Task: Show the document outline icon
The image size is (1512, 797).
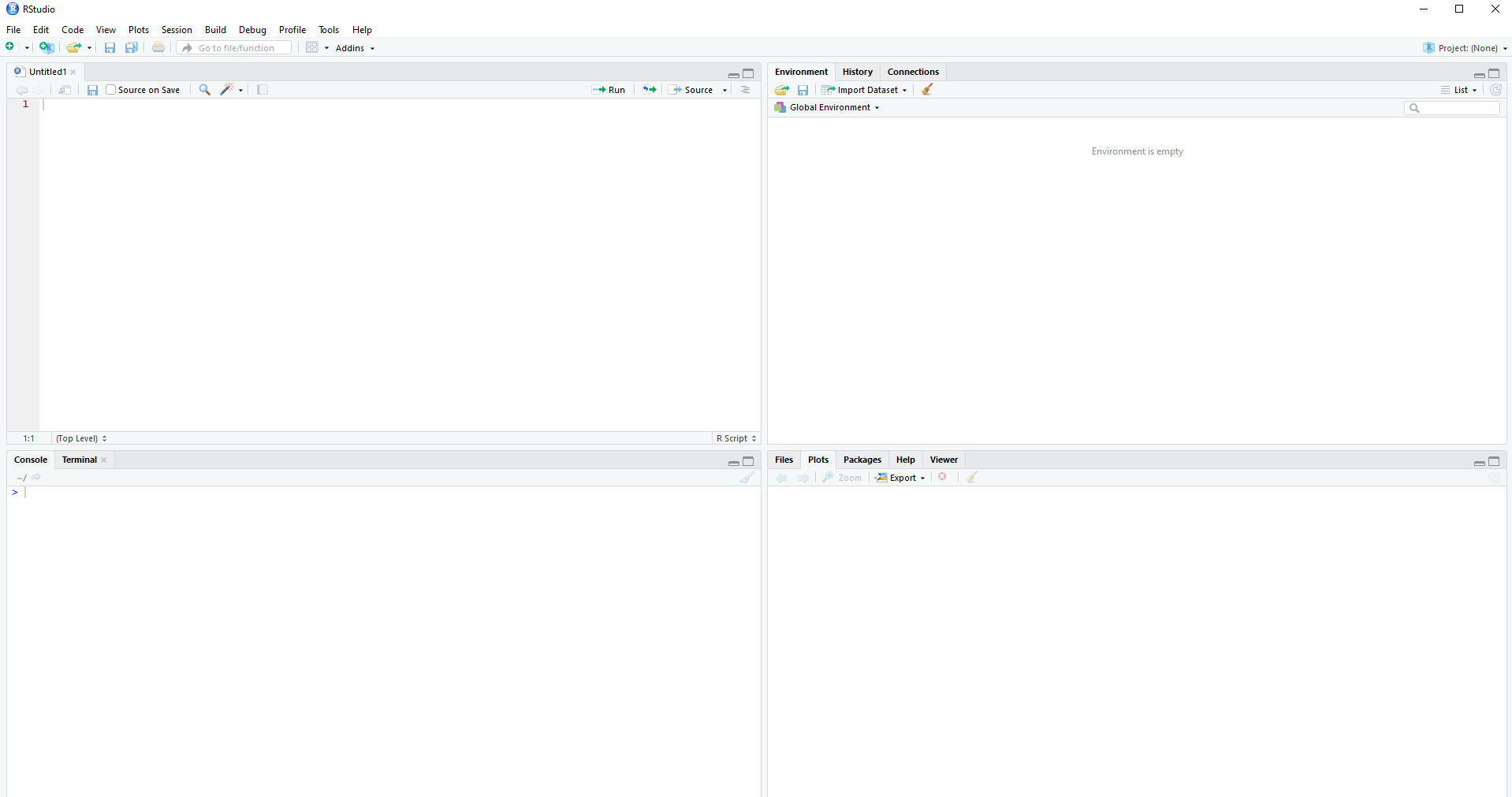Action: click(745, 90)
